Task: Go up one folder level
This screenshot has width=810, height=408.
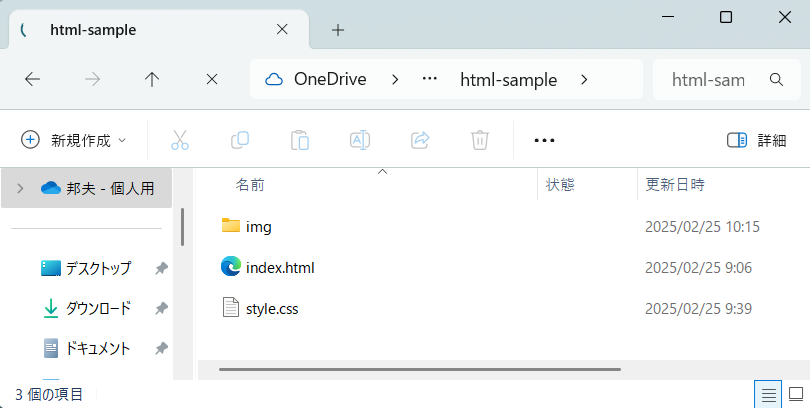Action: [152, 80]
